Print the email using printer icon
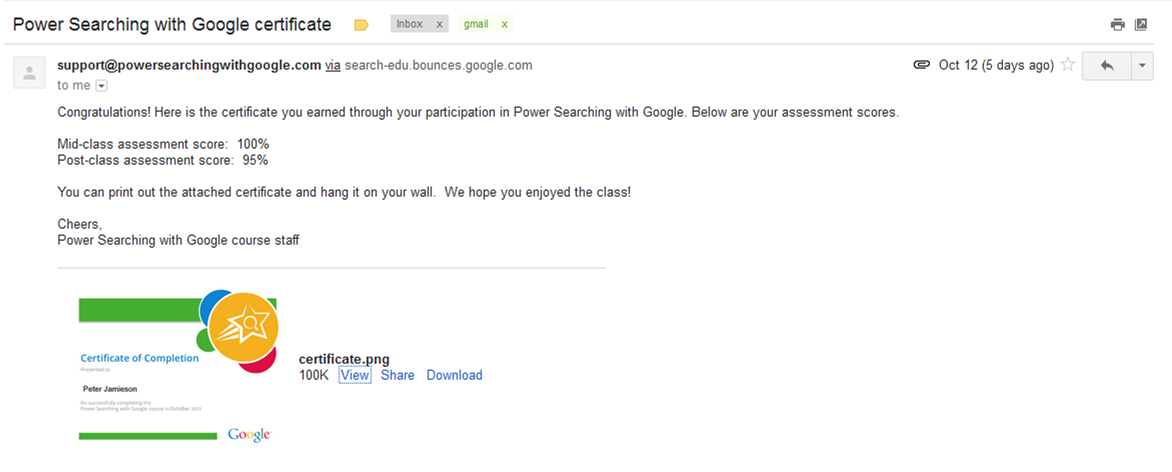 click(1118, 24)
